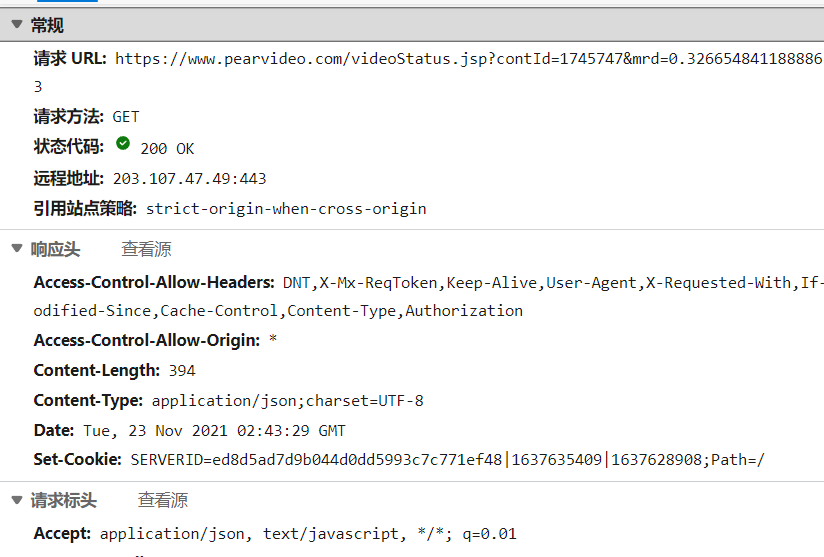Click the 响应头 section title
824x557 pixels.
(55, 249)
